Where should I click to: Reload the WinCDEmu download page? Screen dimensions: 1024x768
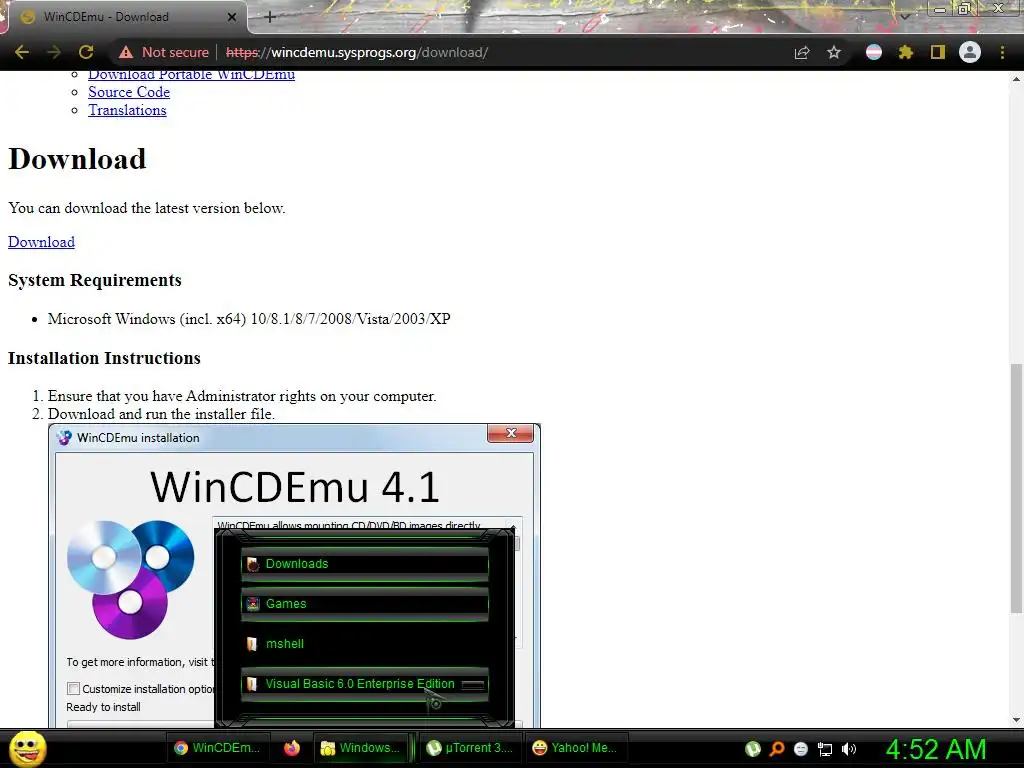[86, 52]
